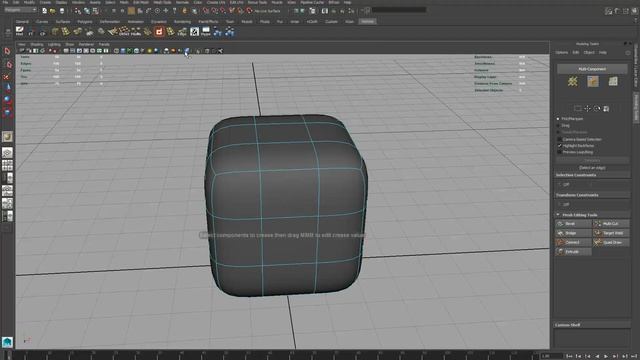This screenshot has height=360, width=640.
Task: Save the scene with the disk icon
Action: tap(62, 11)
